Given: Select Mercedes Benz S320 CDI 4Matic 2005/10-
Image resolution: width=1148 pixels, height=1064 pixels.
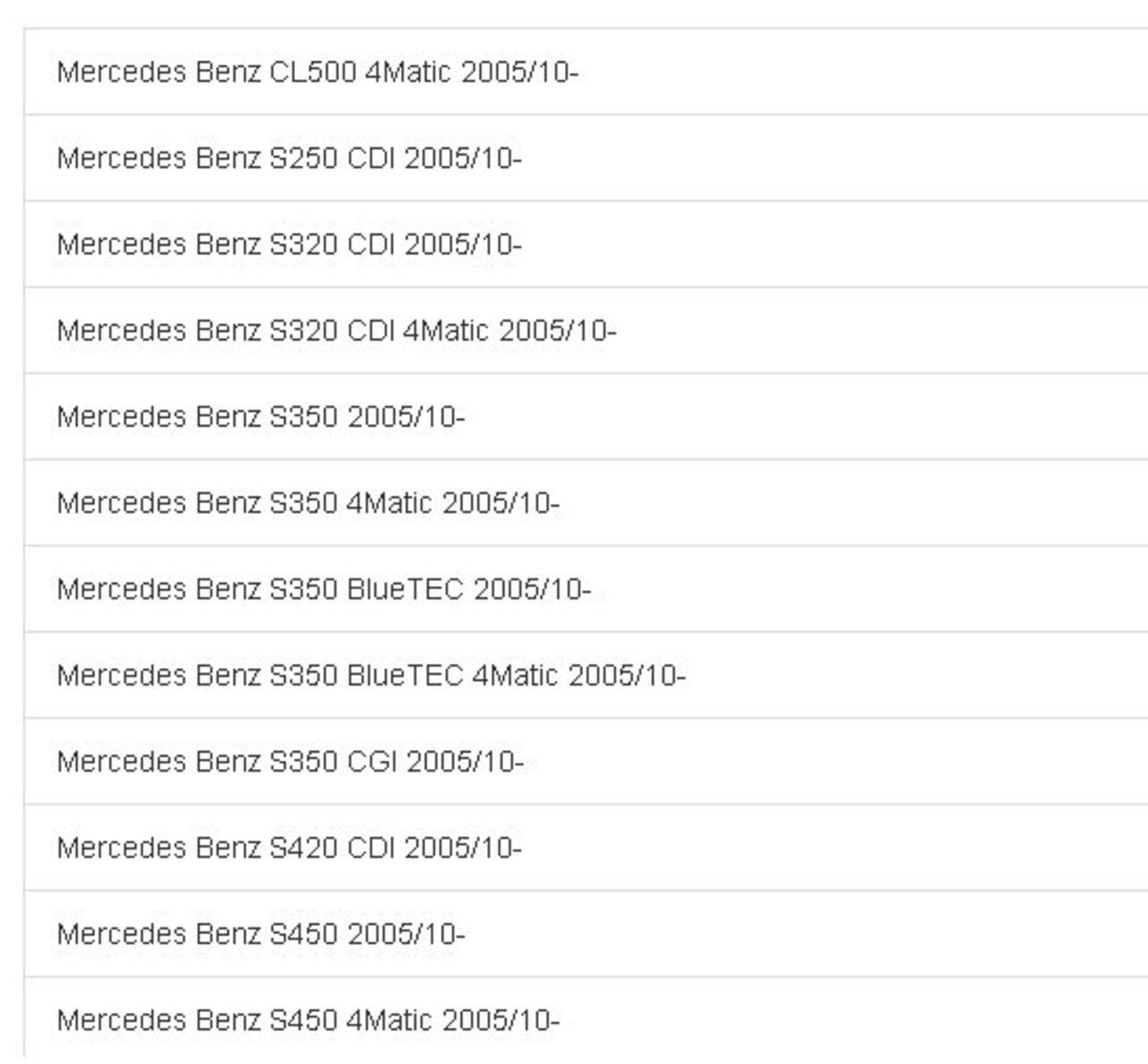Looking at the screenshot, I should coord(587,330).
